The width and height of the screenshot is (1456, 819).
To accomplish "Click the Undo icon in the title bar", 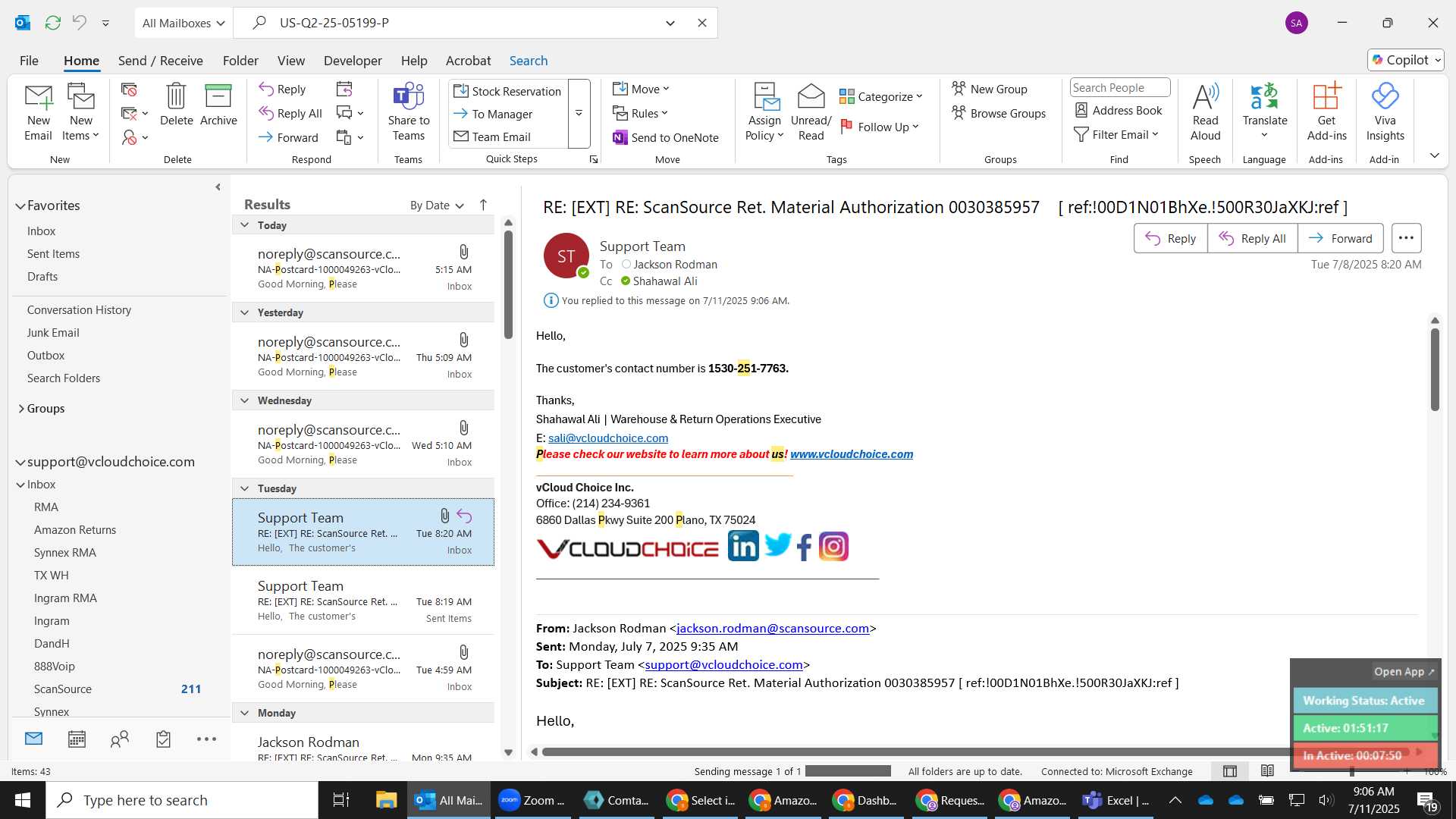I will point(80,23).
